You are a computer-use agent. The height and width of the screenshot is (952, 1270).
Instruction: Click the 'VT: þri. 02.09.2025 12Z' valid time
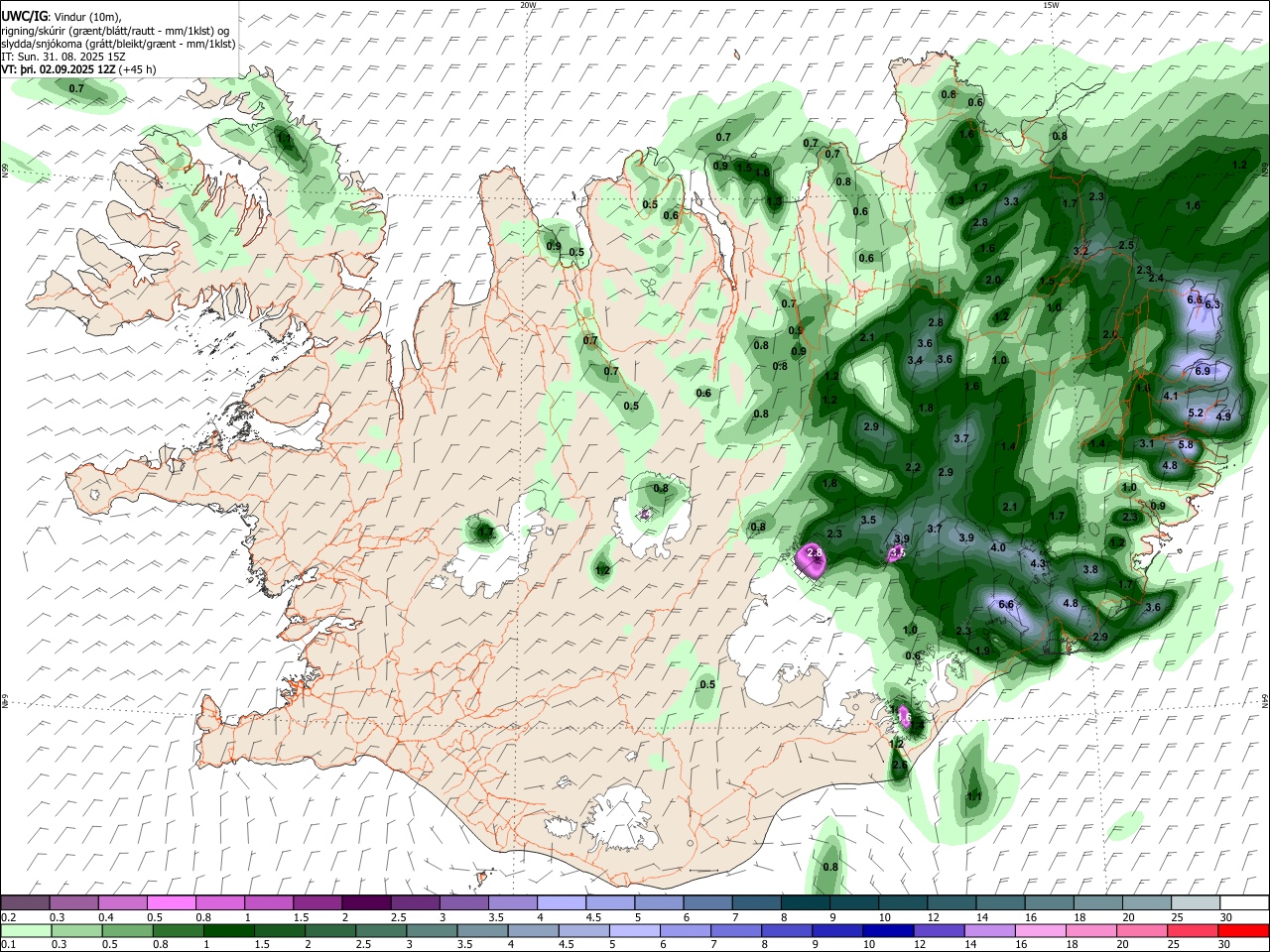(59, 69)
